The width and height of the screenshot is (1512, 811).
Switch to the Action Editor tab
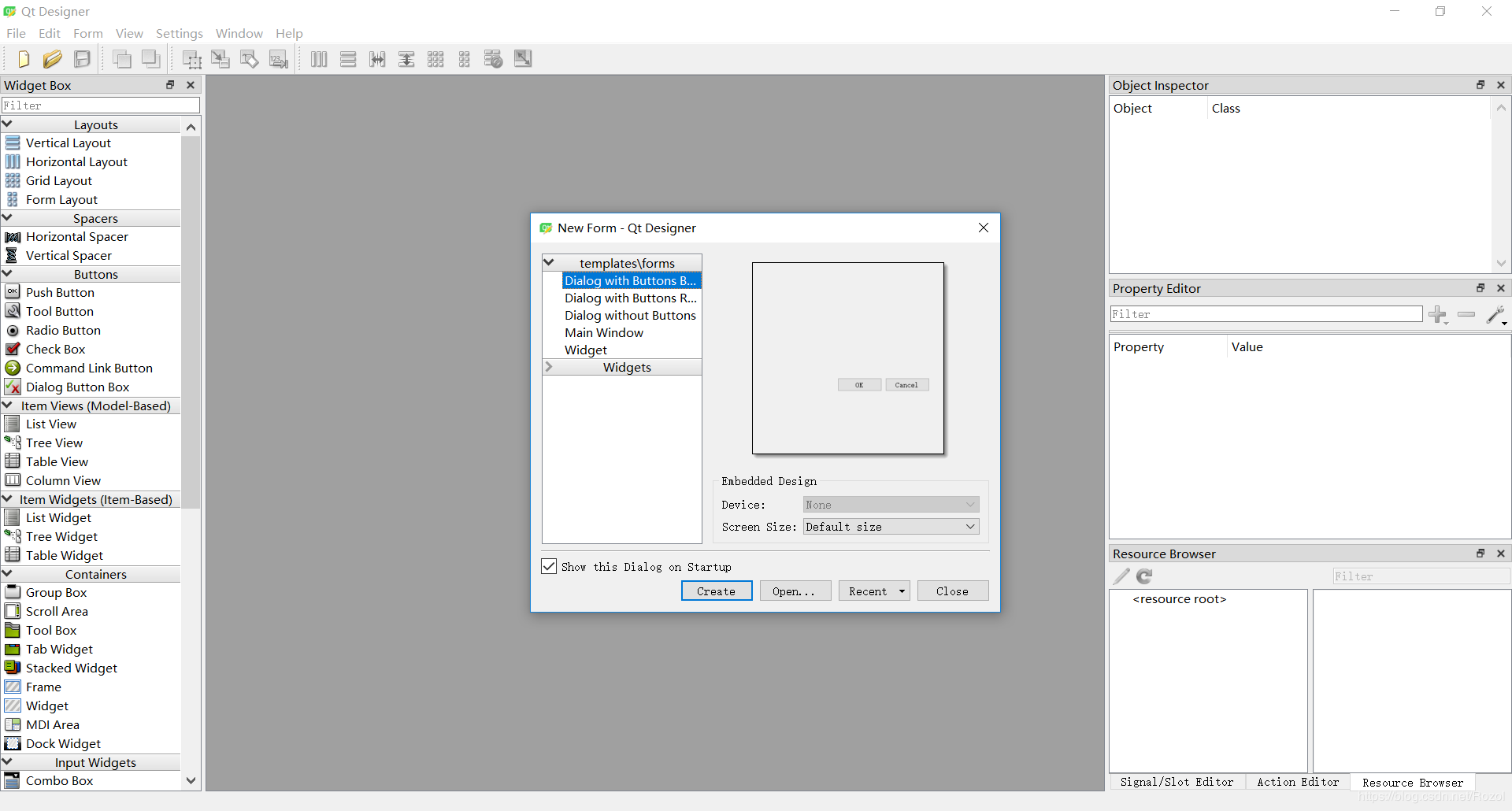(1297, 782)
